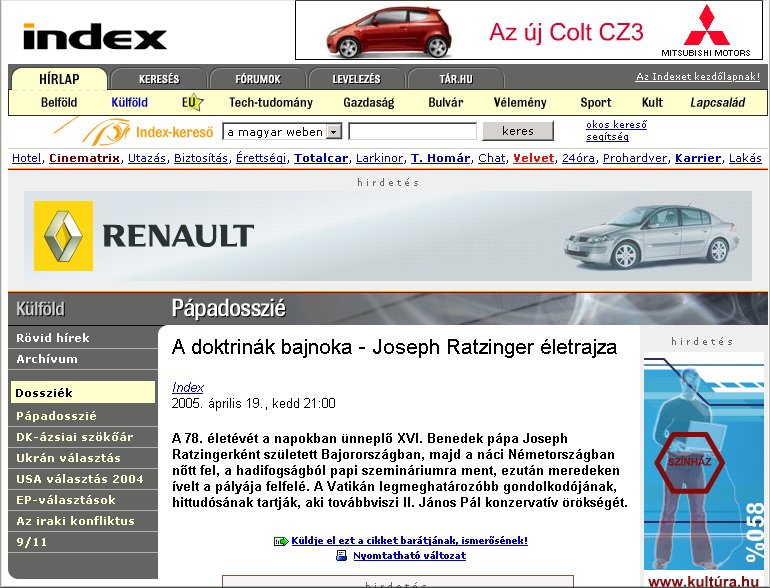Open the Sport section
The width and height of the screenshot is (770, 588).
[596, 103]
